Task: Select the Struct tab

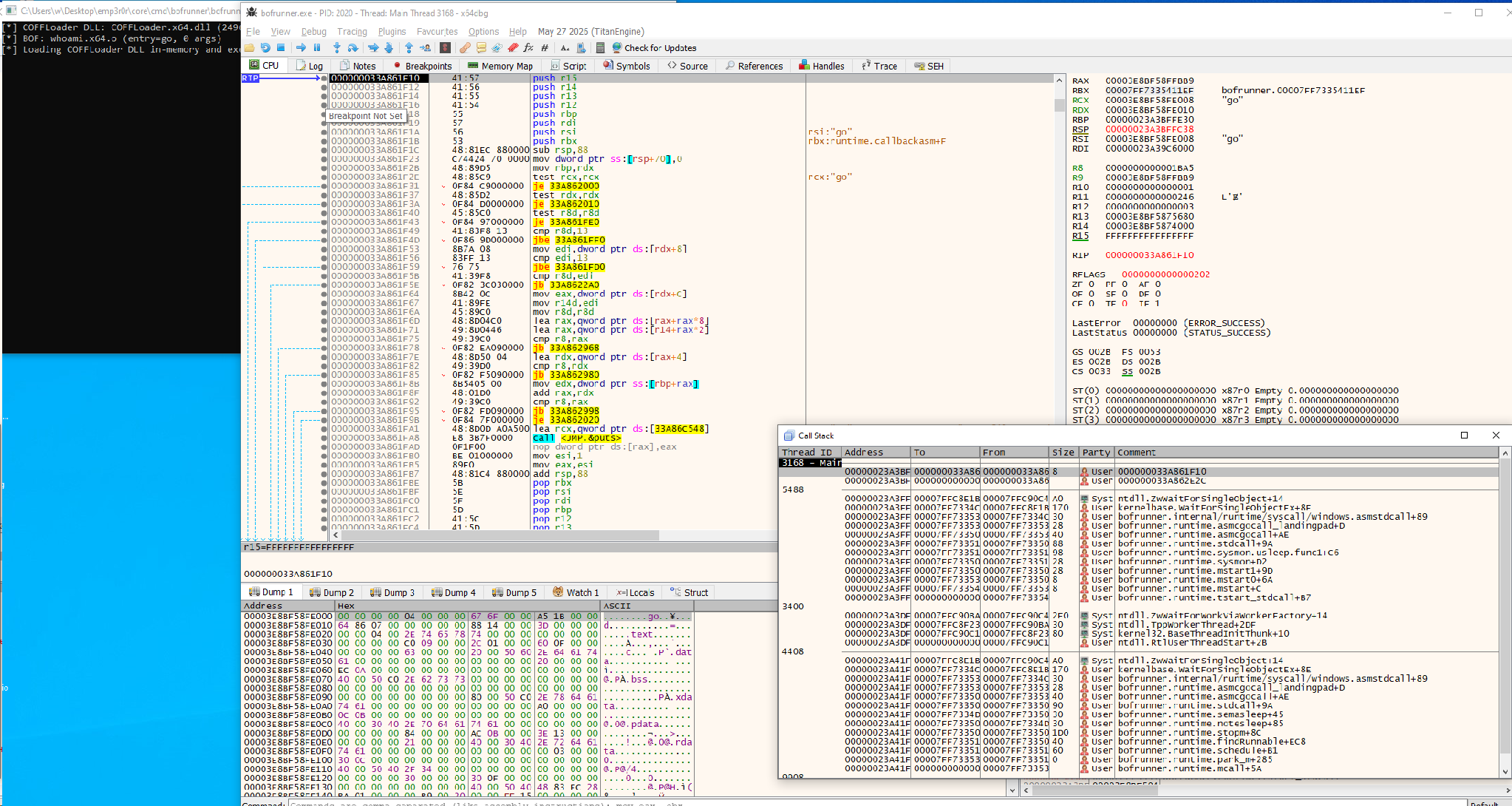Action: (x=689, y=592)
